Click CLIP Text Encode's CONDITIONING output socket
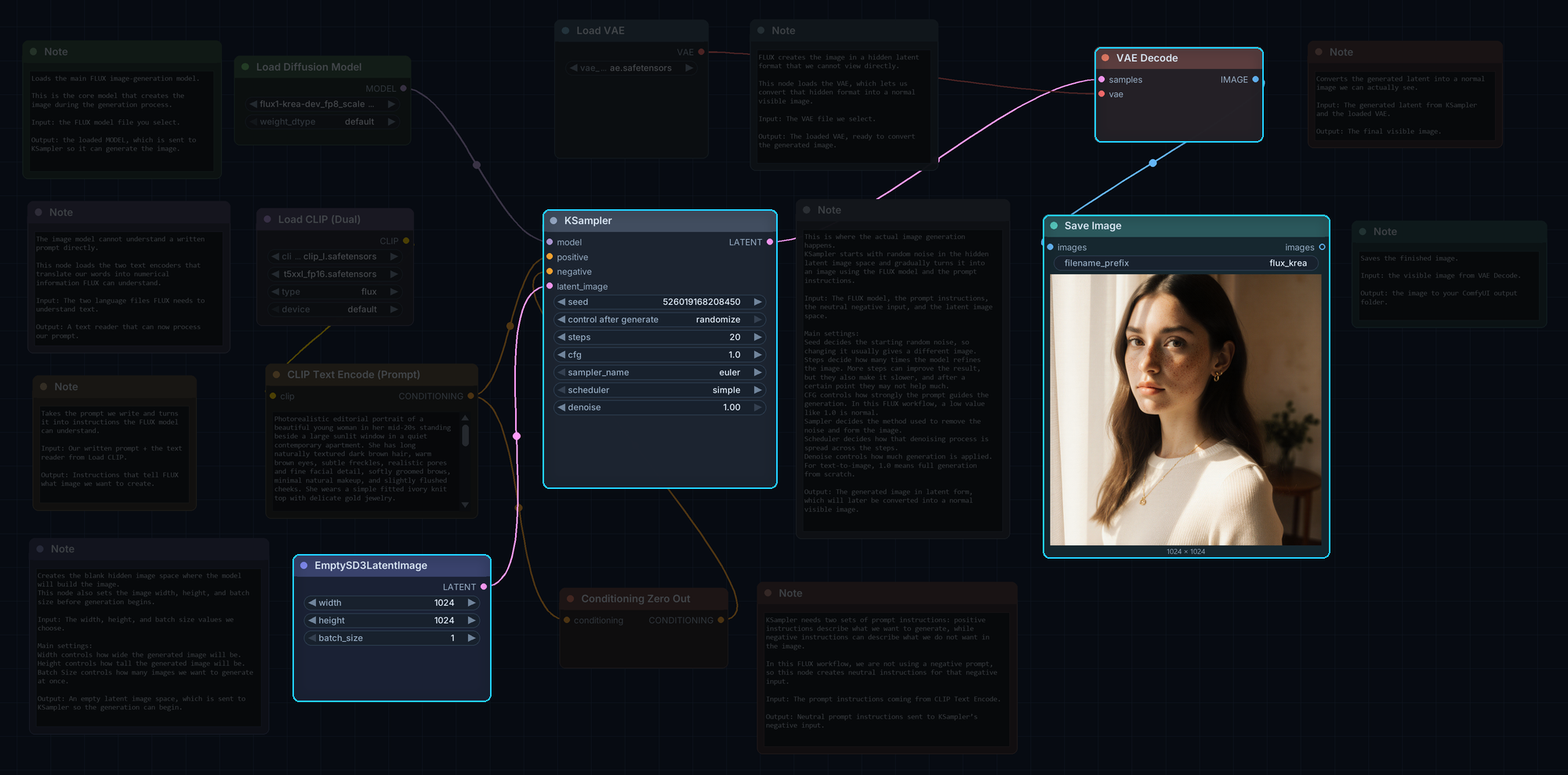This screenshot has width=1568, height=775. [470, 397]
